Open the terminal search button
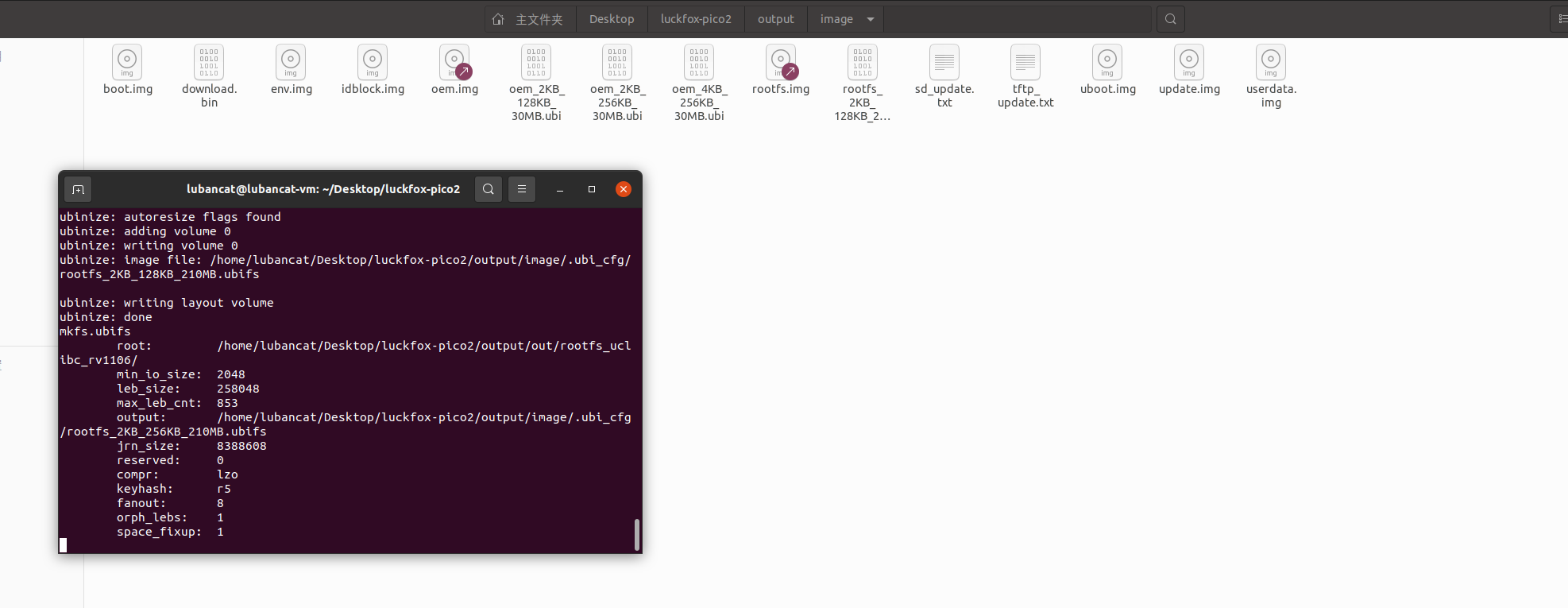This screenshot has height=608, width=1568. pyautogui.click(x=489, y=189)
